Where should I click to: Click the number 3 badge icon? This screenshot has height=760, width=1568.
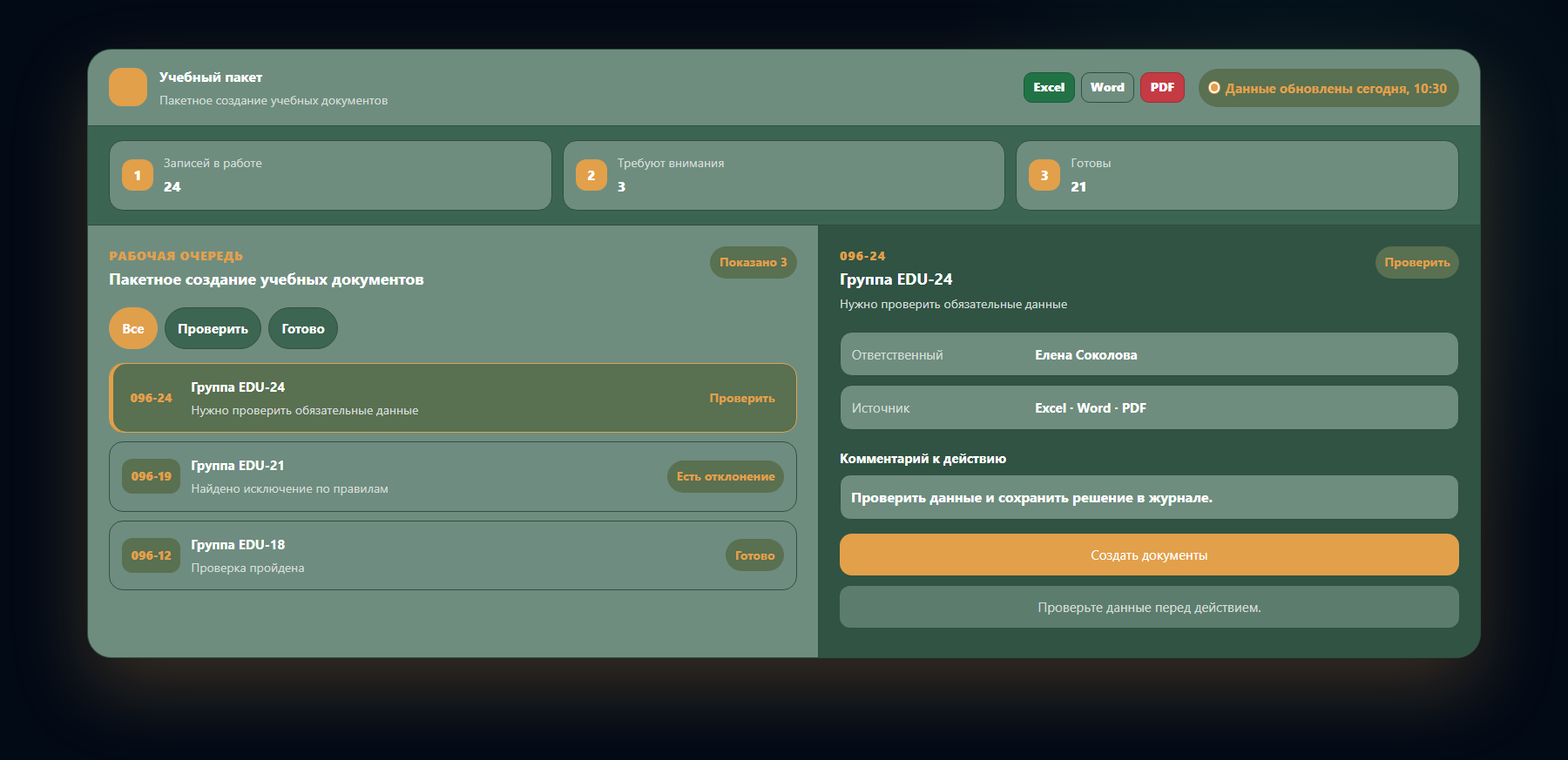(1044, 175)
